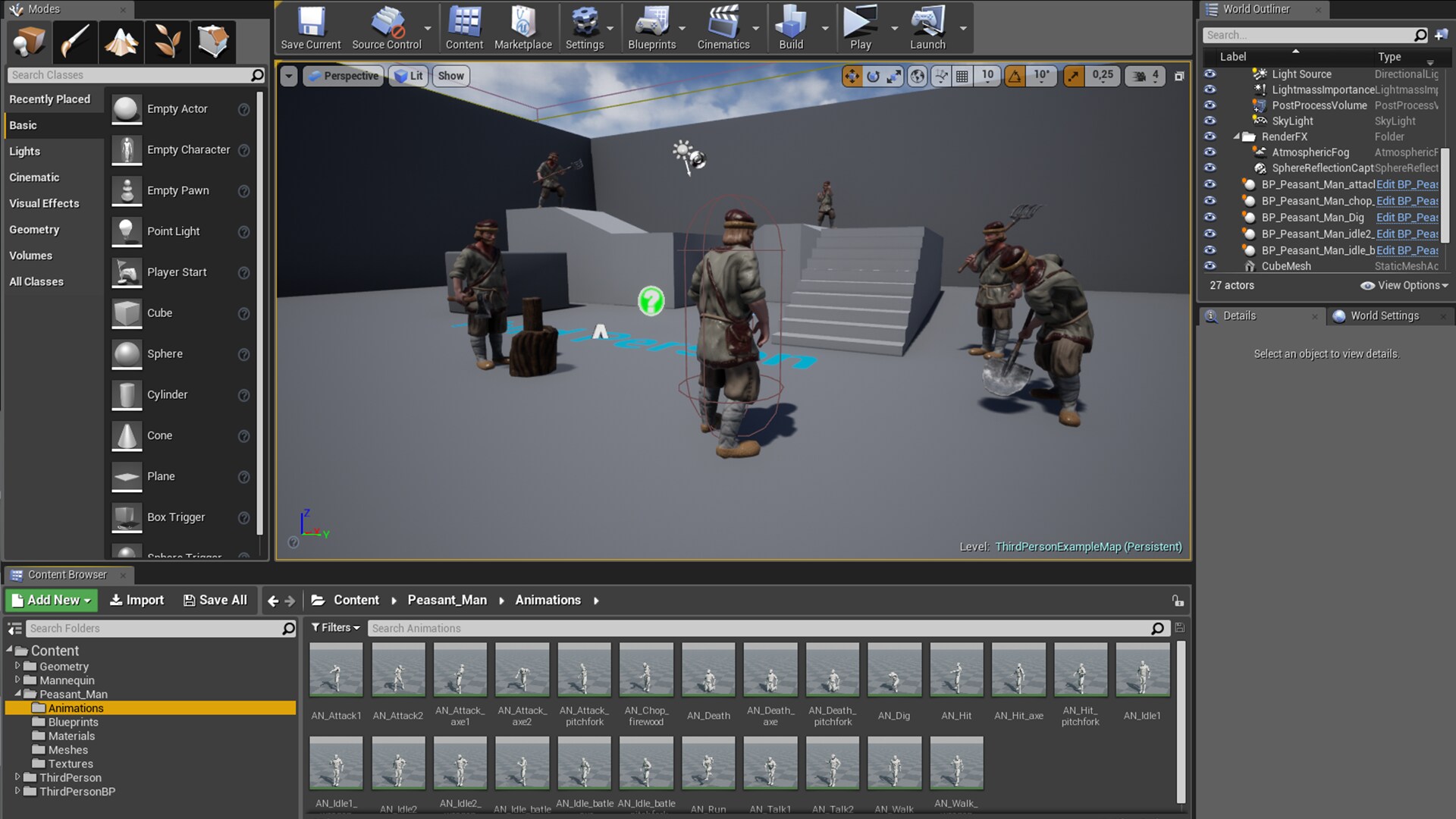The height and width of the screenshot is (819, 1456).
Task: Open Edit BP link for BP_Peasant_Man_Dig
Action: (x=1407, y=218)
